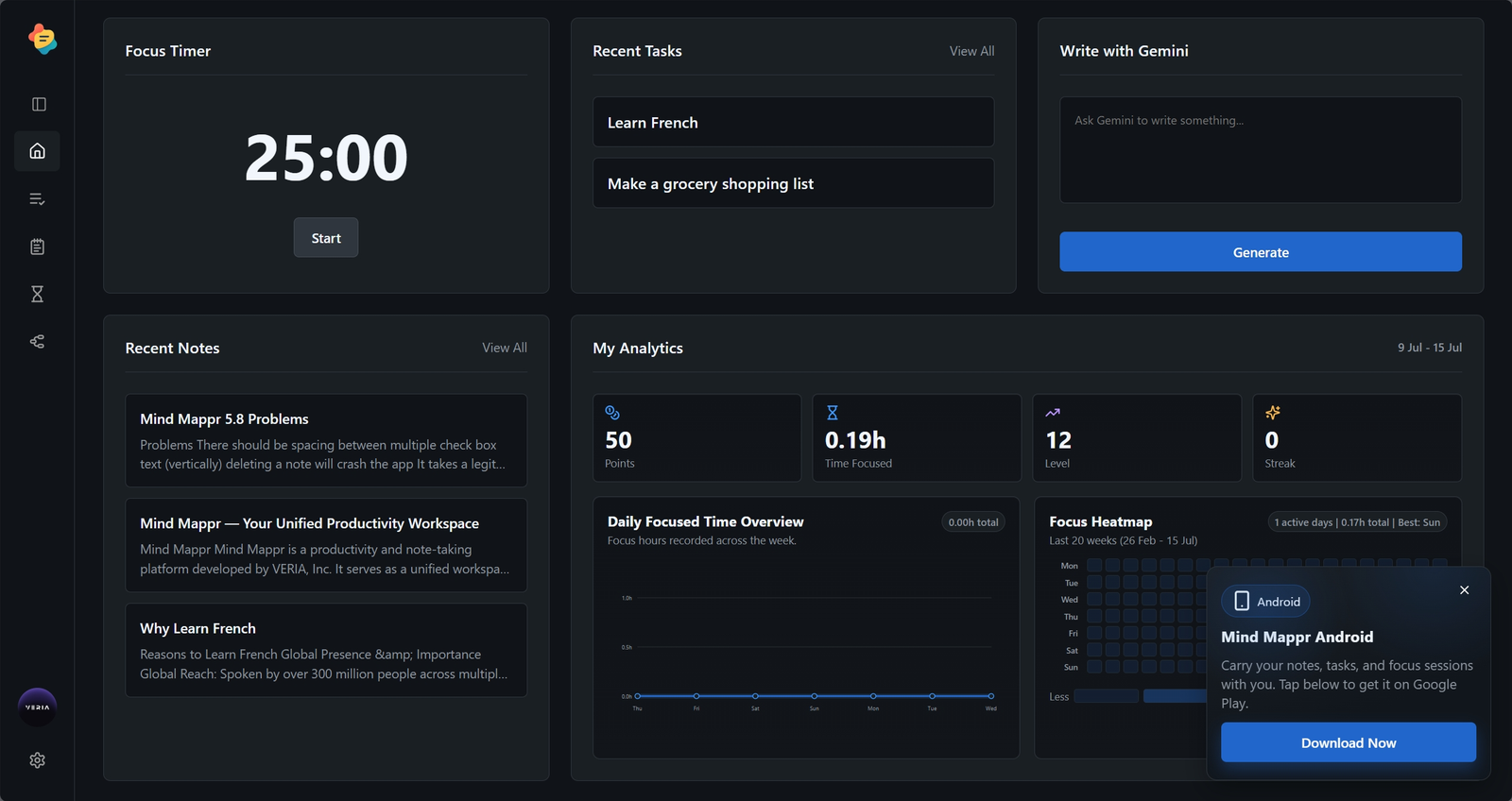The width and height of the screenshot is (1512, 801).
Task: Toggle the sidebar panel icon
Action: coord(38,104)
